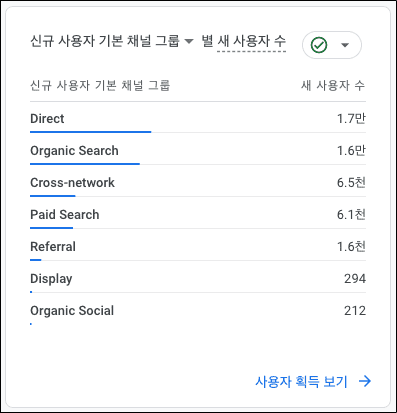Open the 사용자 획득 보기 link
397x413 pixels.
click(x=301, y=381)
